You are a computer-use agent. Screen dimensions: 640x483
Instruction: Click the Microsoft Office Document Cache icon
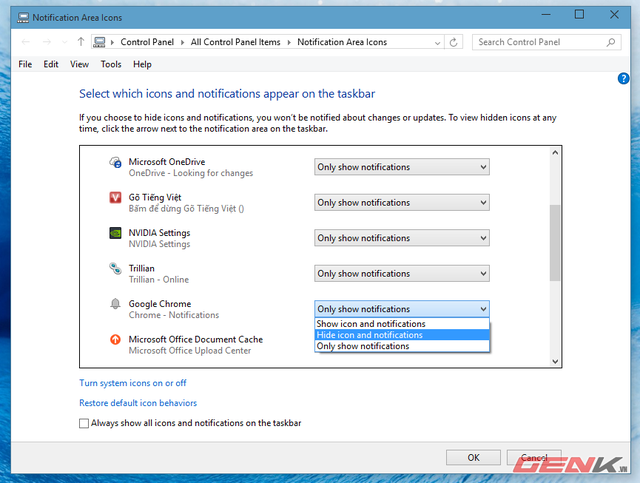(116, 339)
